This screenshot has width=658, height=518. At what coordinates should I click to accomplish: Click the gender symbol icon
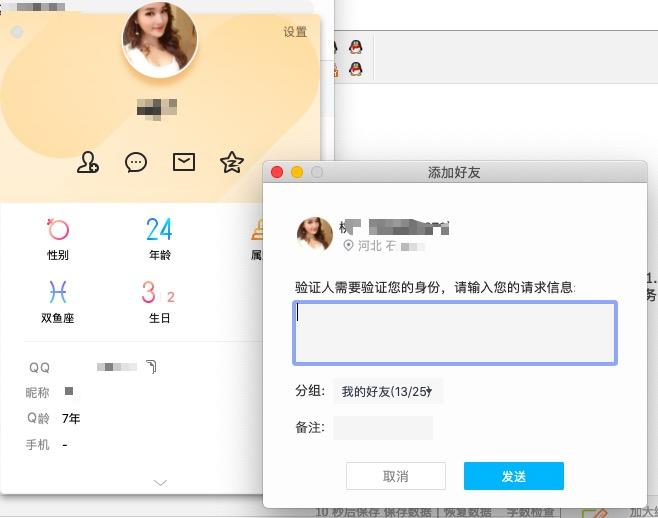[x=58, y=230]
